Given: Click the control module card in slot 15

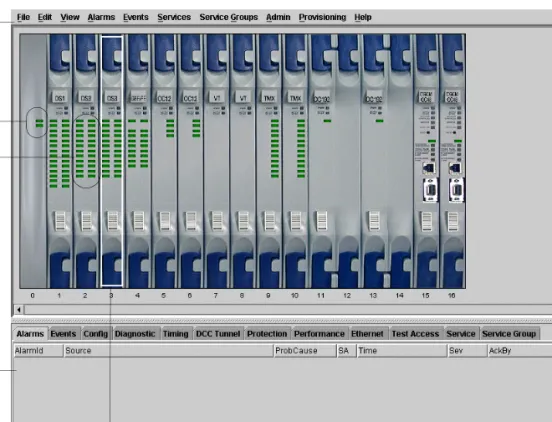Looking at the screenshot, I should coord(426,161).
